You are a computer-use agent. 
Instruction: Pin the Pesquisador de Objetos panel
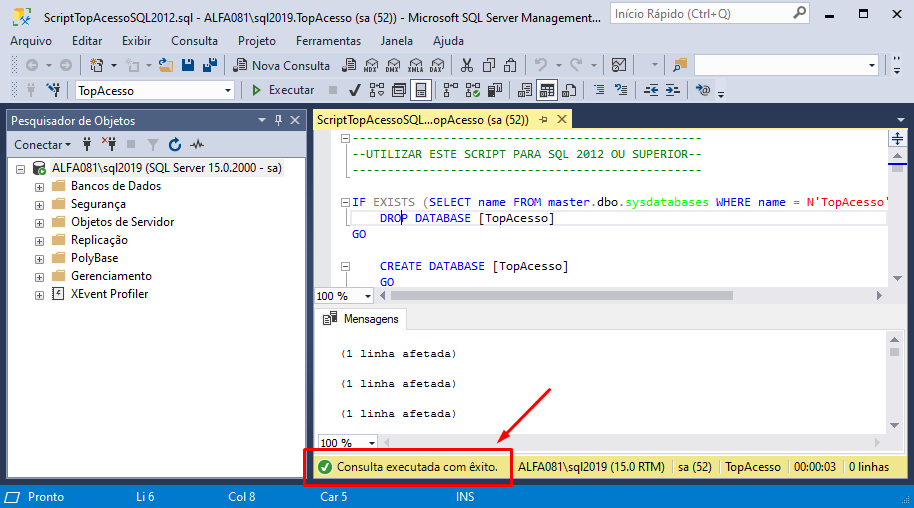pos(278,120)
